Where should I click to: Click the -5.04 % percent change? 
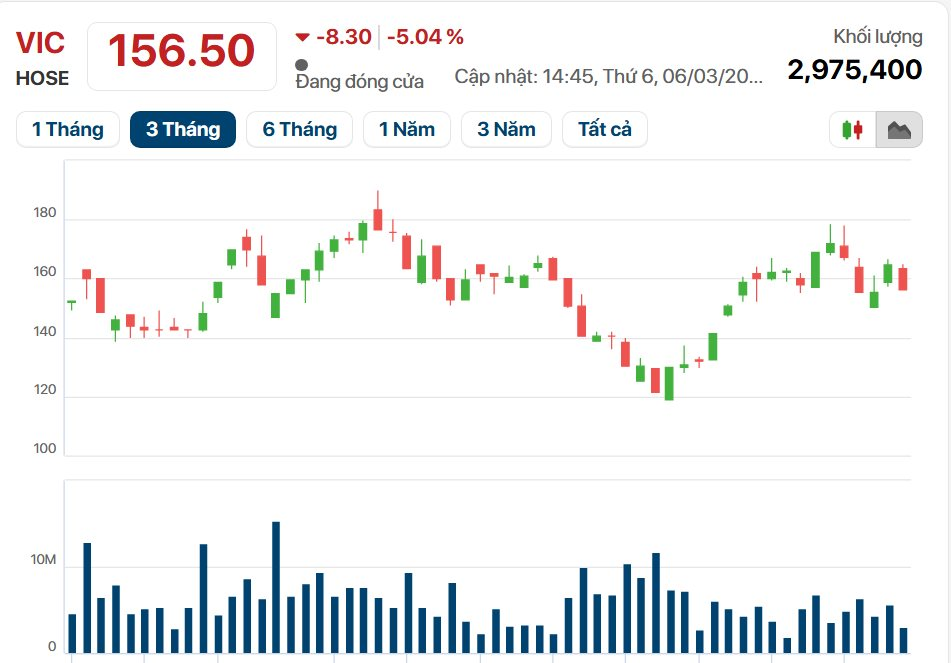coord(426,38)
